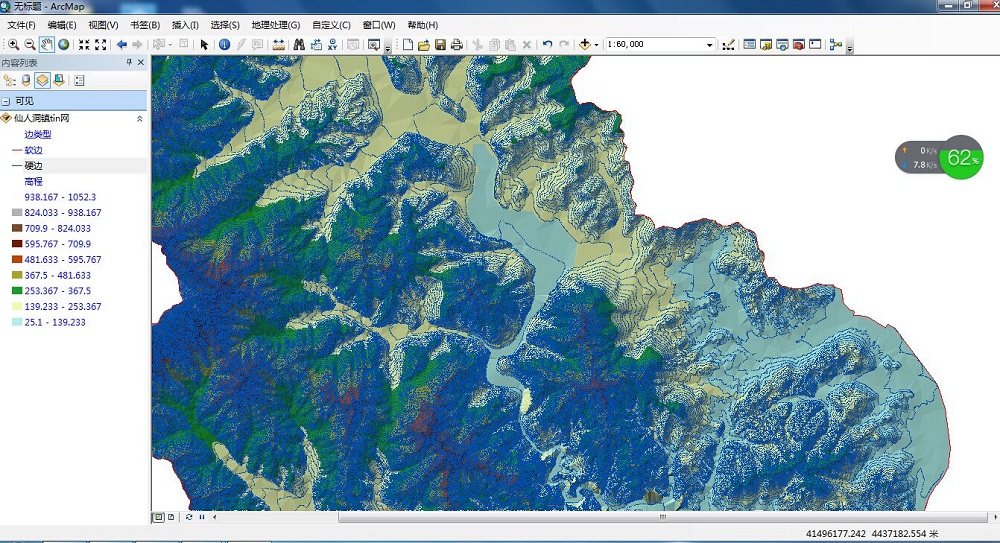Open the Find binoculars tool
Viewport: 1000px width, 543px height.
[298, 45]
